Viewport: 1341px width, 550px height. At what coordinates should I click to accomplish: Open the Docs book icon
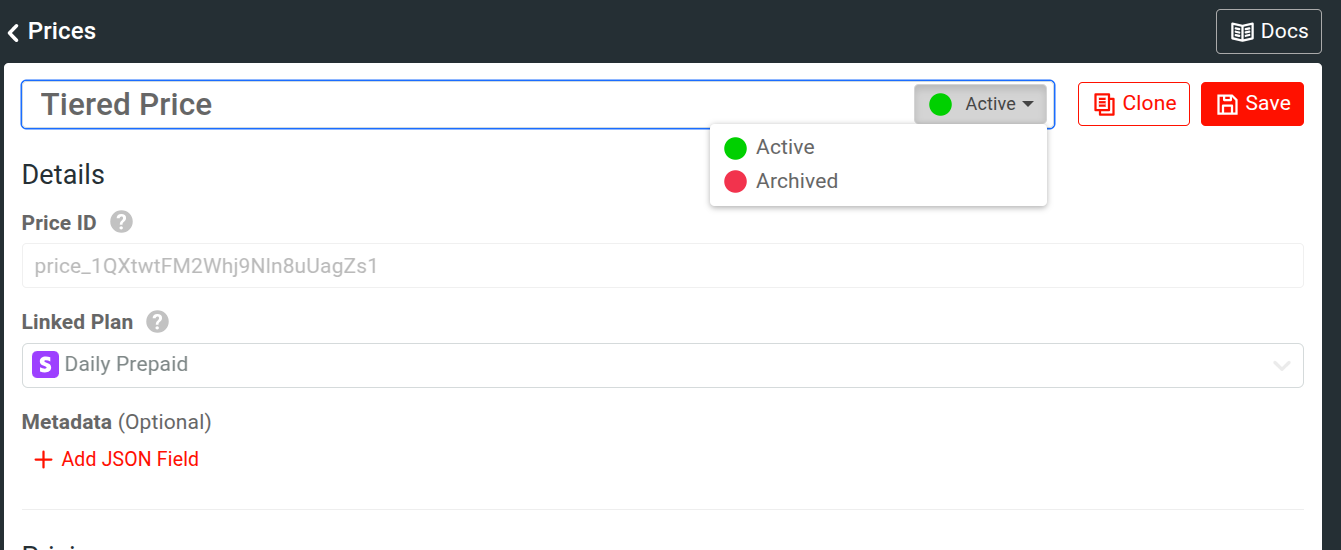click(1242, 32)
